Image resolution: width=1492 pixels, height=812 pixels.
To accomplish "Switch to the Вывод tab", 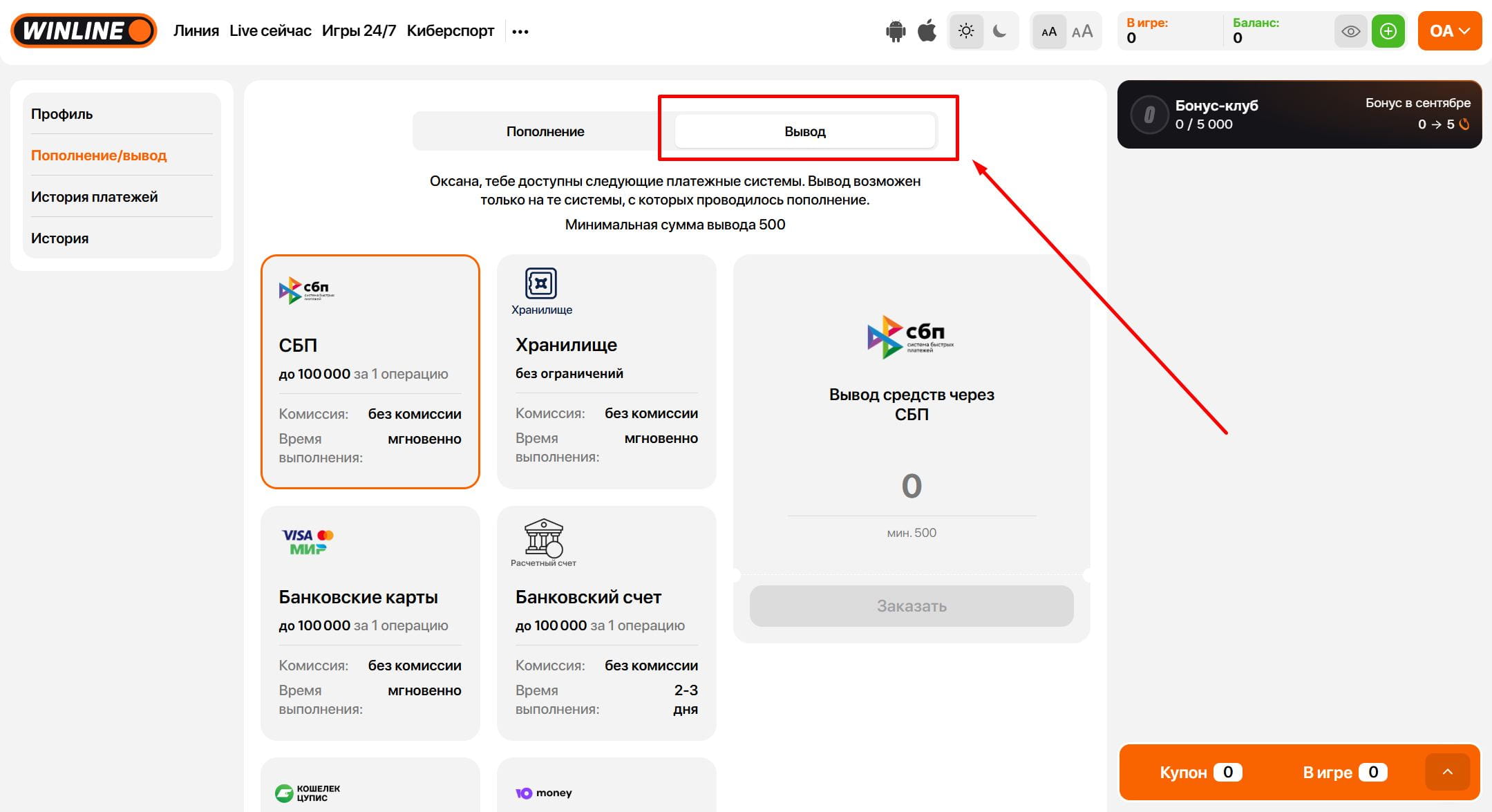I will pyautogui.click(x=805, y=131).
